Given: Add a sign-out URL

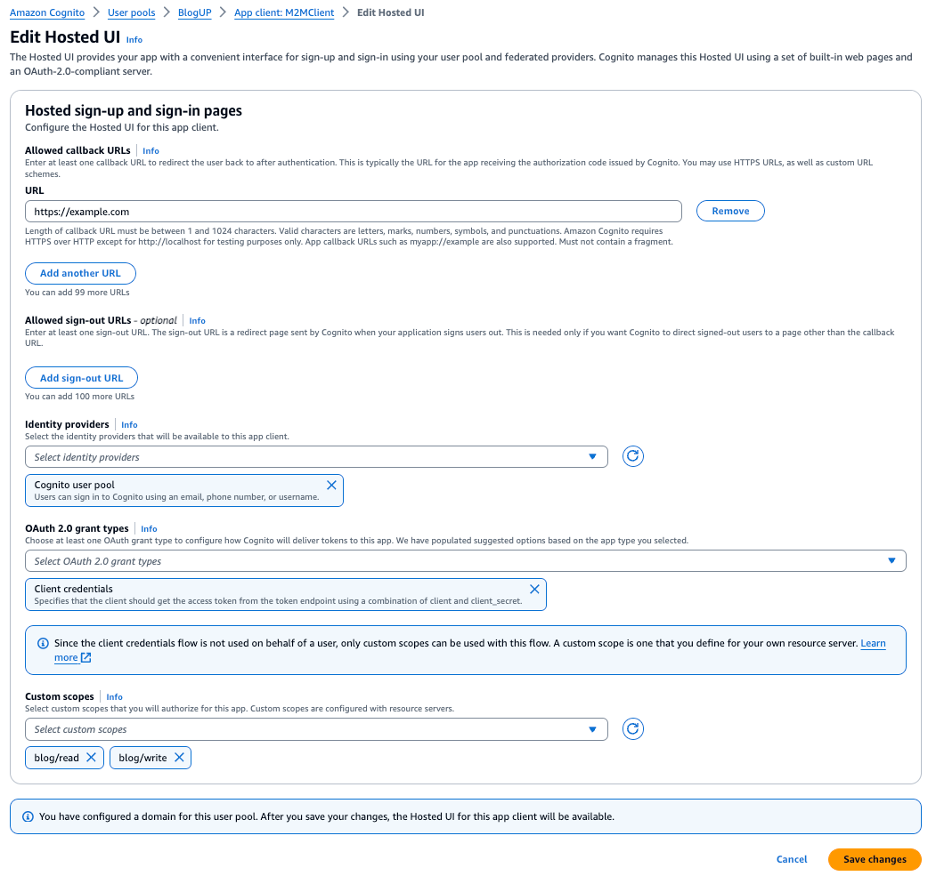Looking at the screenshot, I should coord(81,377).
